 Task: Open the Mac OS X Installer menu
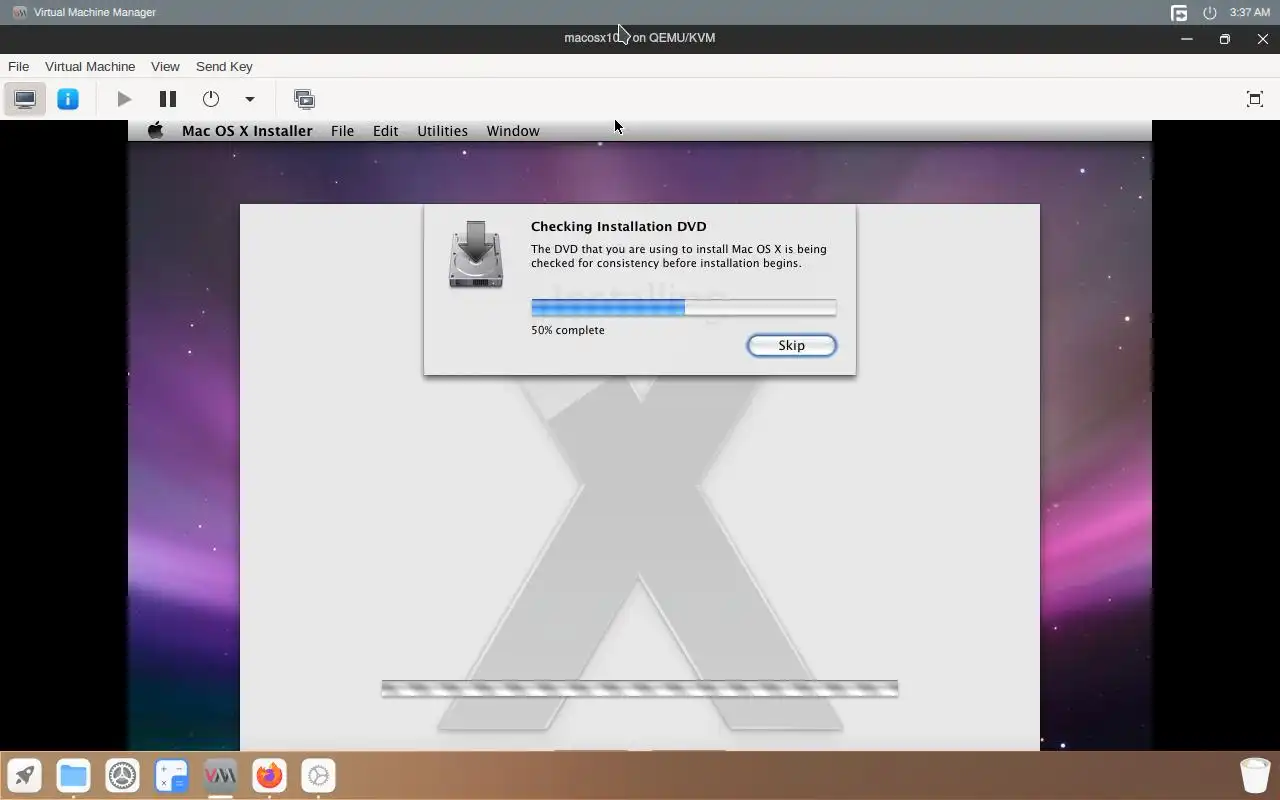(247, 131)
